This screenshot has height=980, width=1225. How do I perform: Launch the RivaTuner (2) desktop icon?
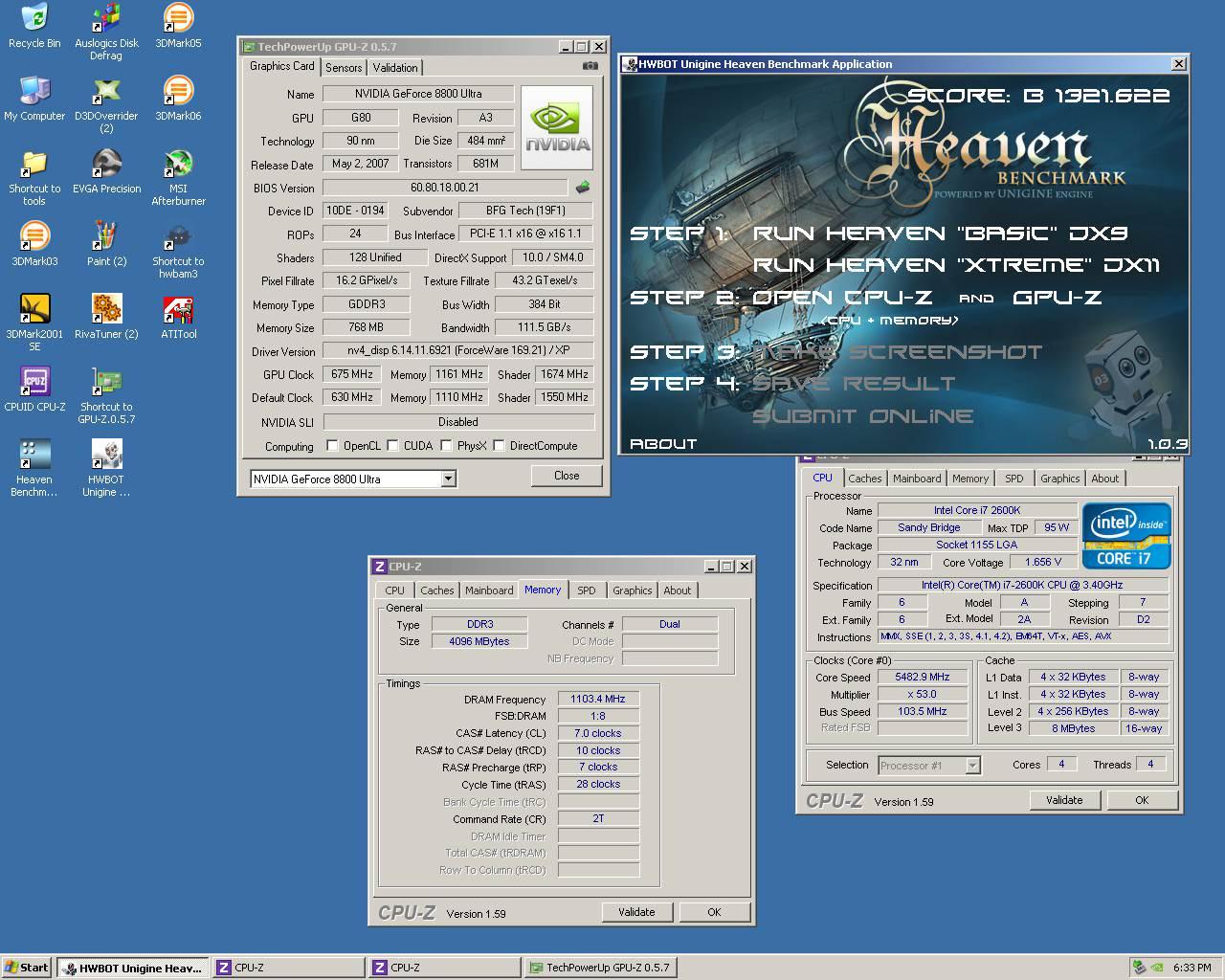pyautogui.click(x=106, y=317)
